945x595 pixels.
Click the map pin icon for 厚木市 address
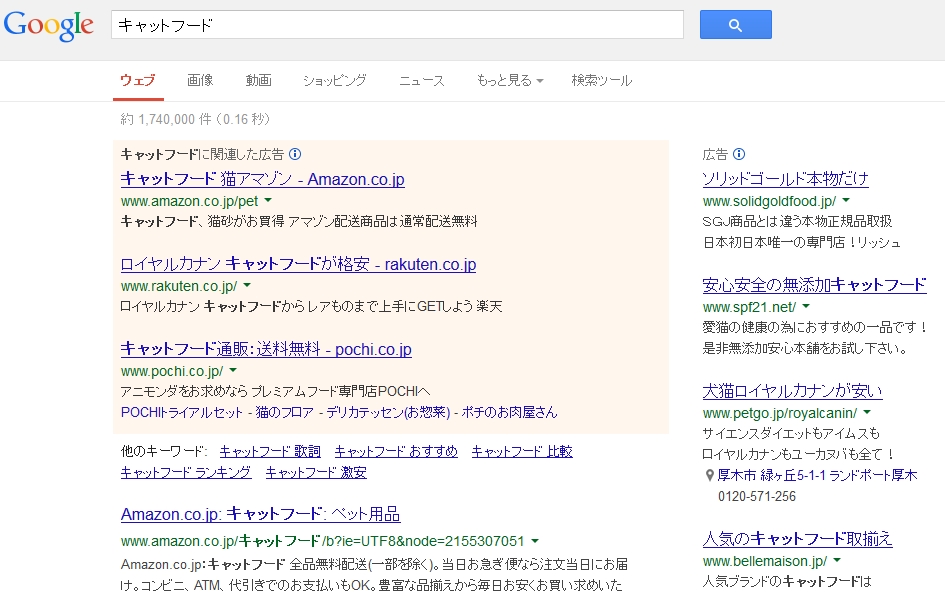click(710, 476)
